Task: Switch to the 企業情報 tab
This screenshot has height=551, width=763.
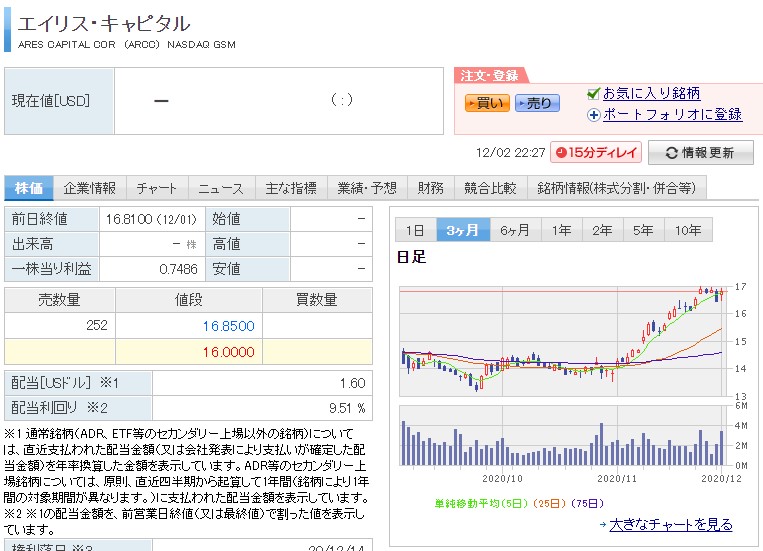Action: (x=90, y=188)
